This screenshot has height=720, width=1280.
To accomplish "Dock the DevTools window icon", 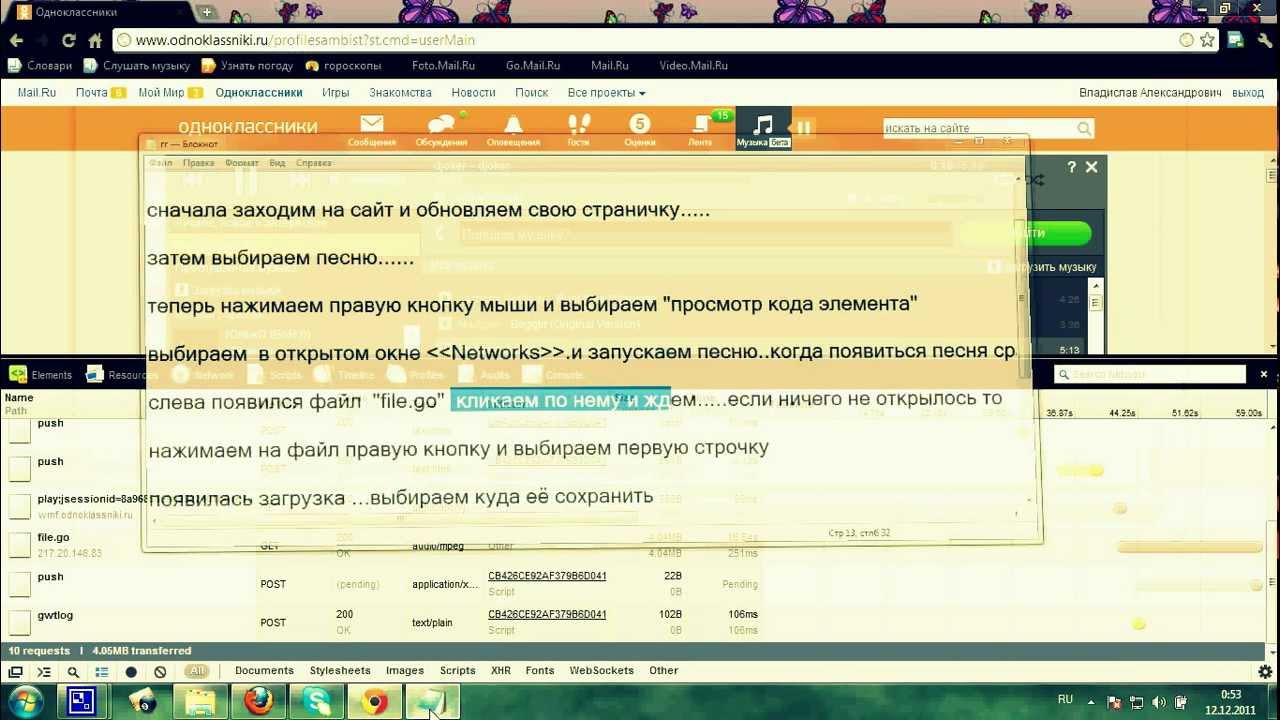I will tap(15, 672).
